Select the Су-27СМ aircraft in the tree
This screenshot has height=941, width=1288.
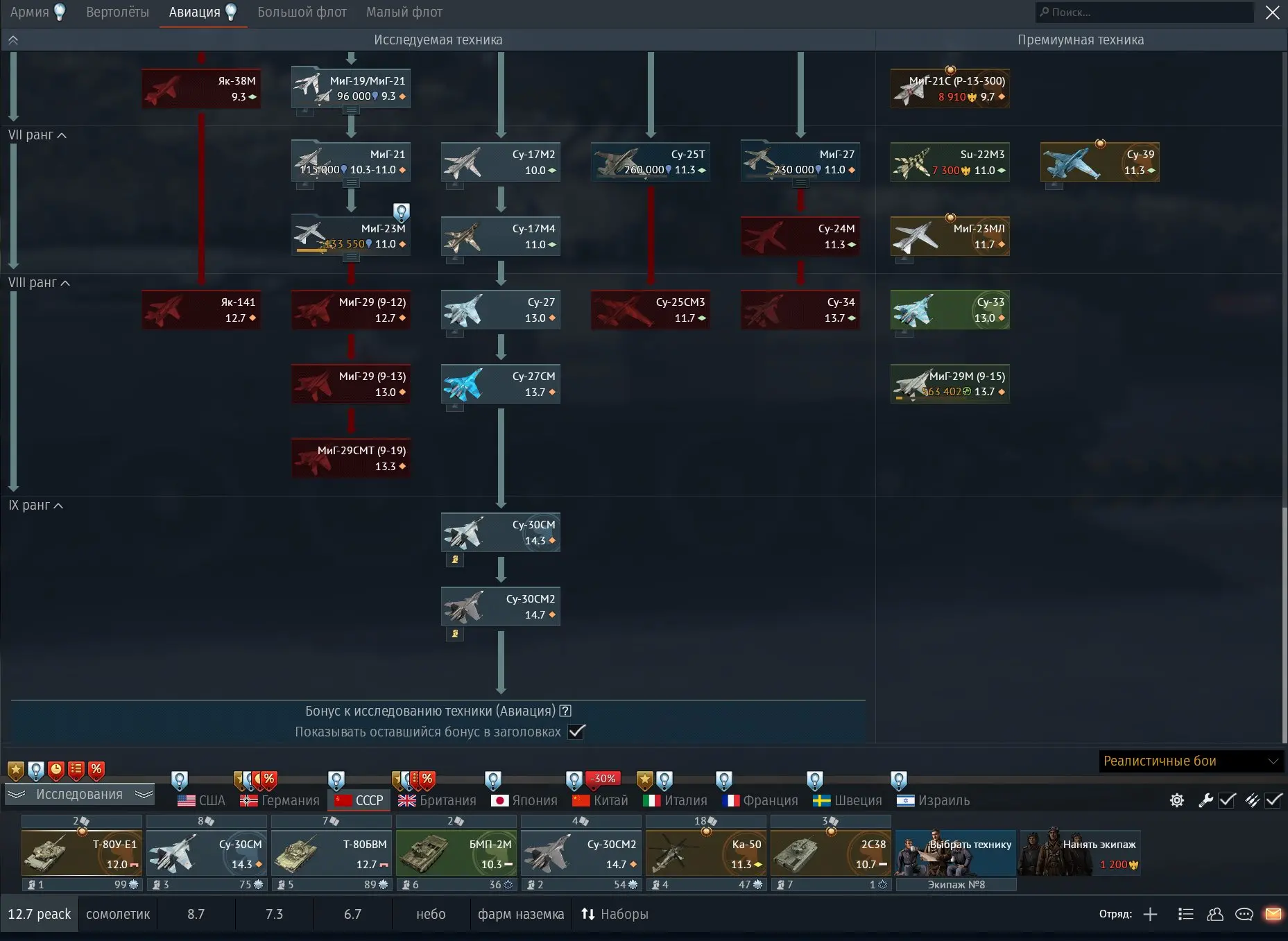click(501, 384)
